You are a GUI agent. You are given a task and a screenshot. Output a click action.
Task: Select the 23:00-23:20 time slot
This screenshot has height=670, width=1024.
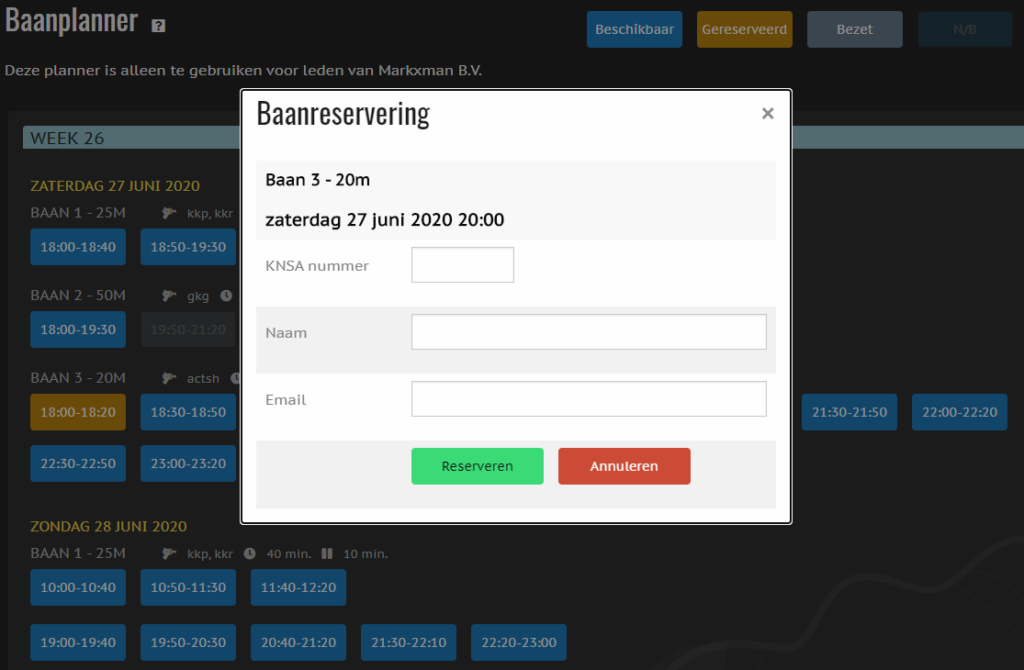(x=188, y=464)
